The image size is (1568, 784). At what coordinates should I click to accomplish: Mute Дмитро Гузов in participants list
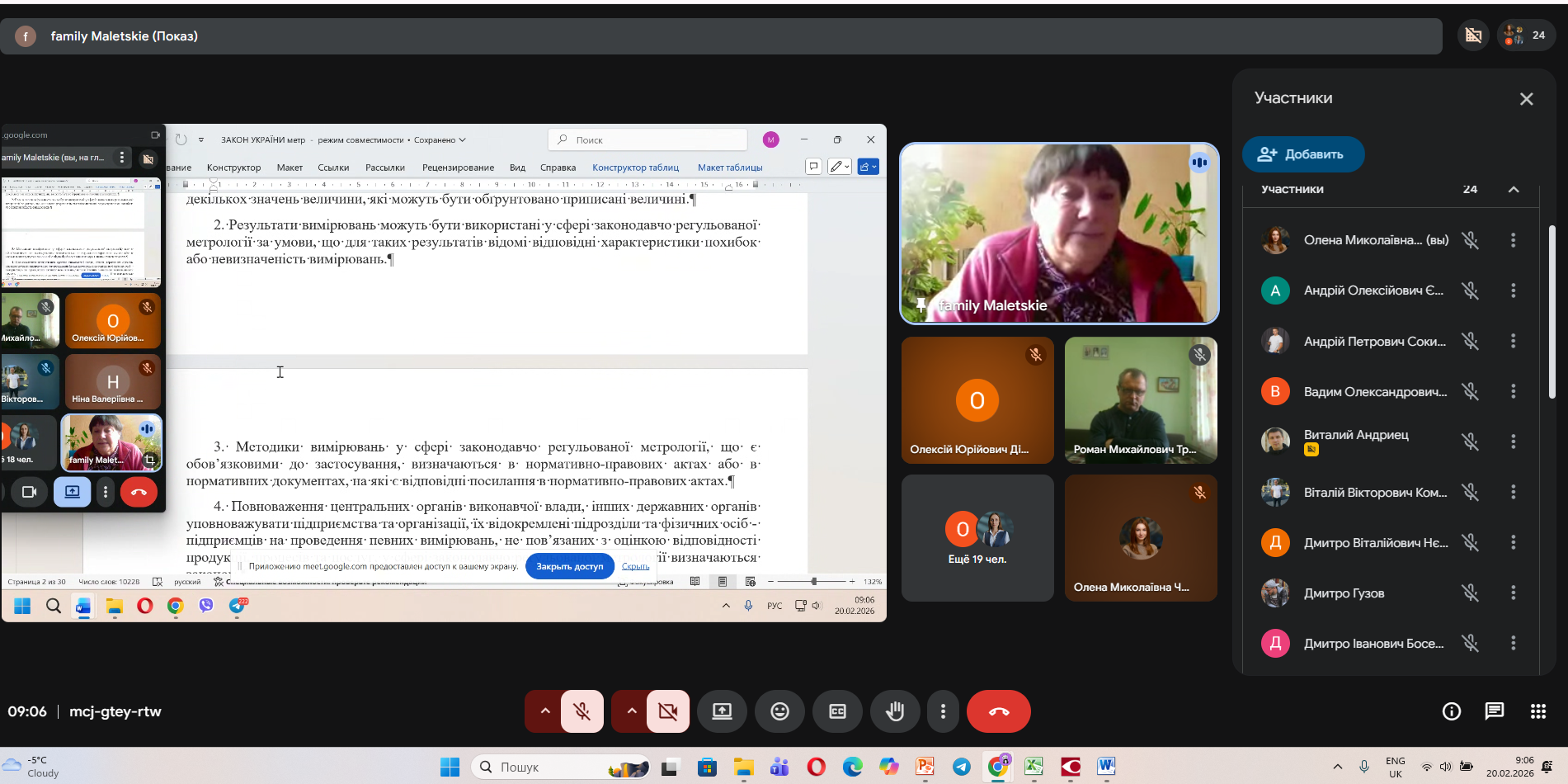[1470, 593]
